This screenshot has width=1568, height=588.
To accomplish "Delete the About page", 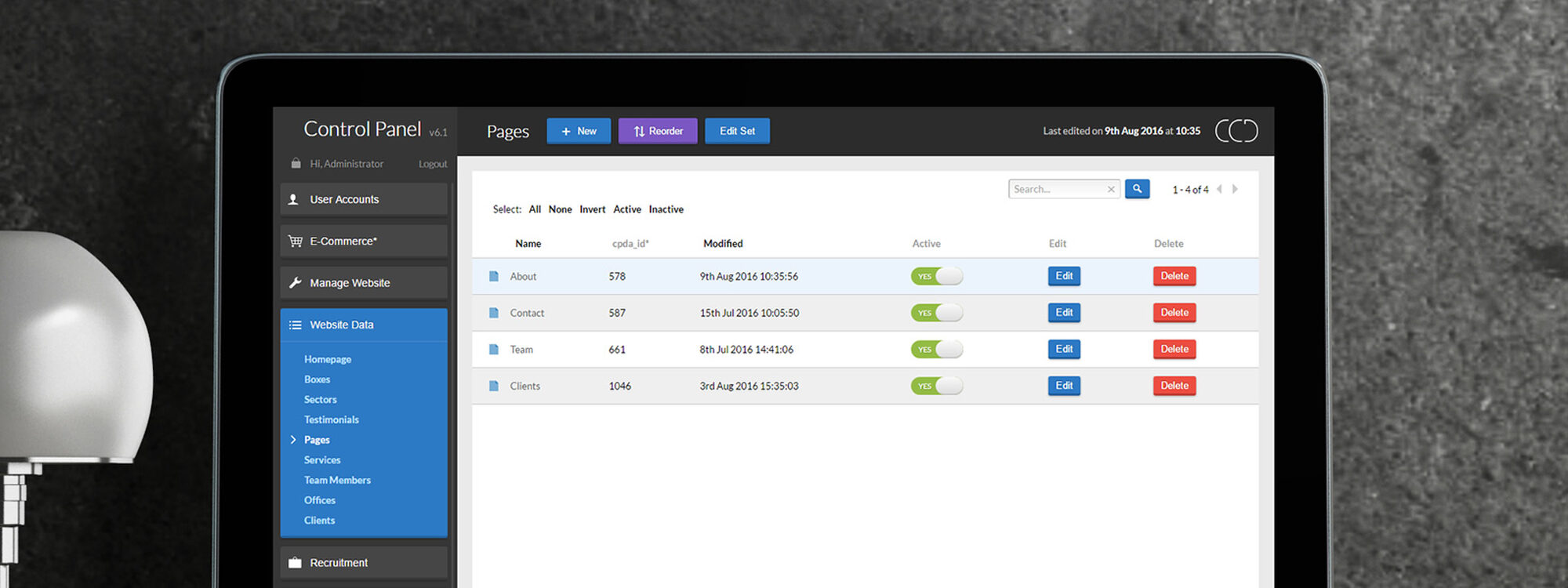I will click(x=1174, y=276).
